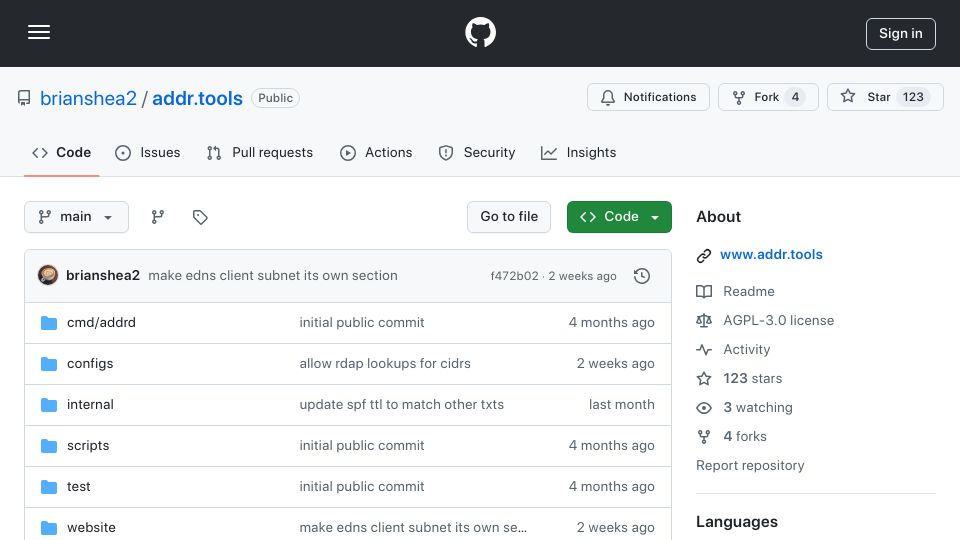960x540 pixels.
Task: Open the website row's commit message
Action: pos(413,528)
